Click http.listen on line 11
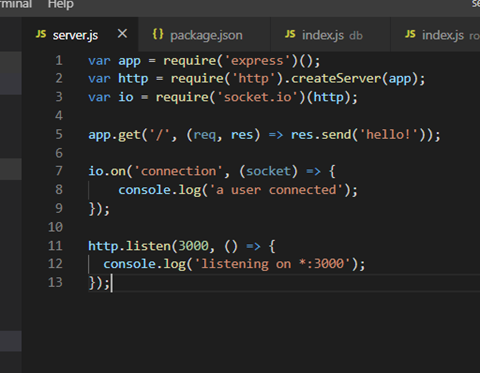This screenshot has width=480, height=373. [130, 246]
